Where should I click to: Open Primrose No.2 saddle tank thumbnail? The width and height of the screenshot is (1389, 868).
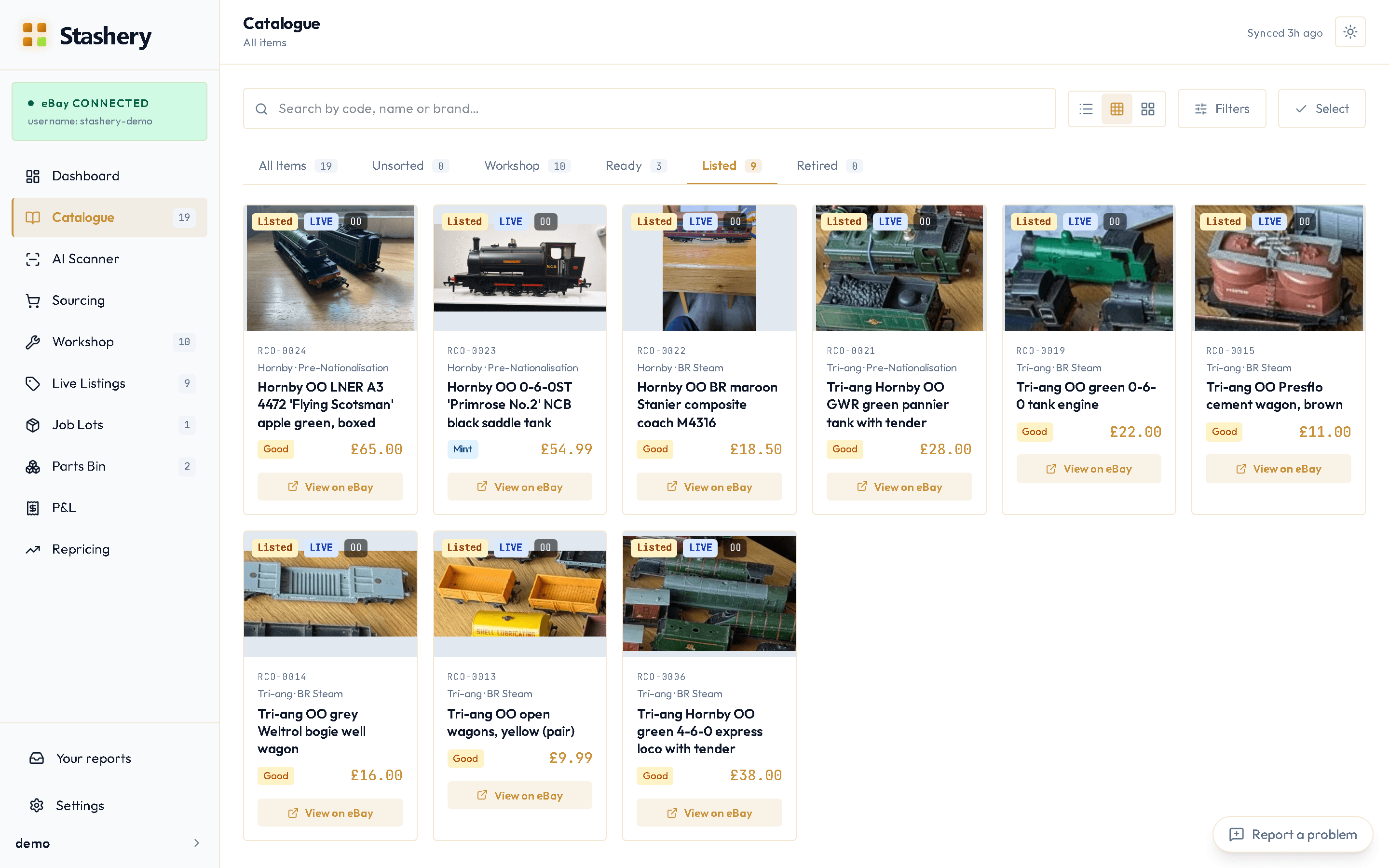tap(519, 268)
